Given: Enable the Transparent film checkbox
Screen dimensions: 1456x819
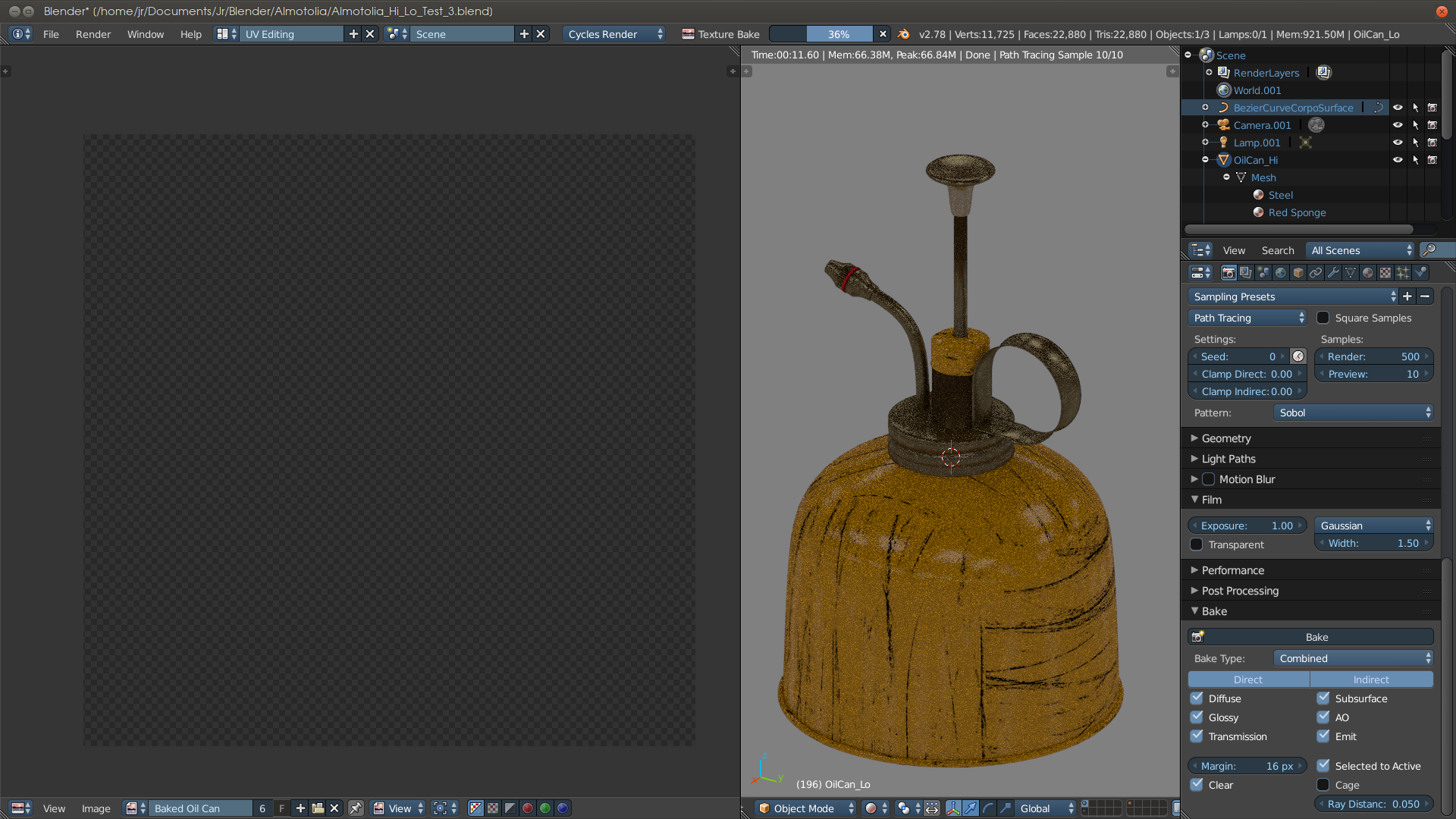Looking at the screenshot, I should (1197, 544).
